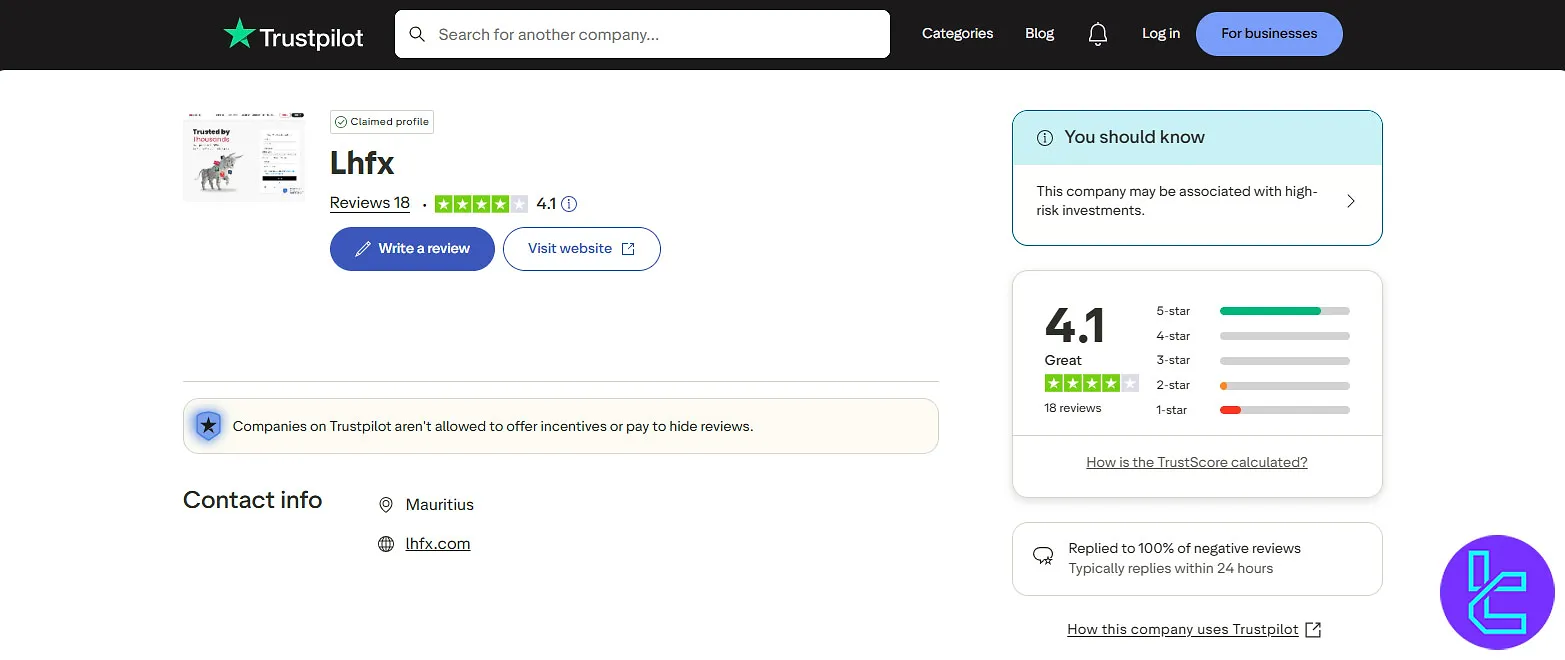The height and width of the screenshot is (660, 1565).
Task: Open How is the TrustScore calculated link
Action: [1196, 461]
